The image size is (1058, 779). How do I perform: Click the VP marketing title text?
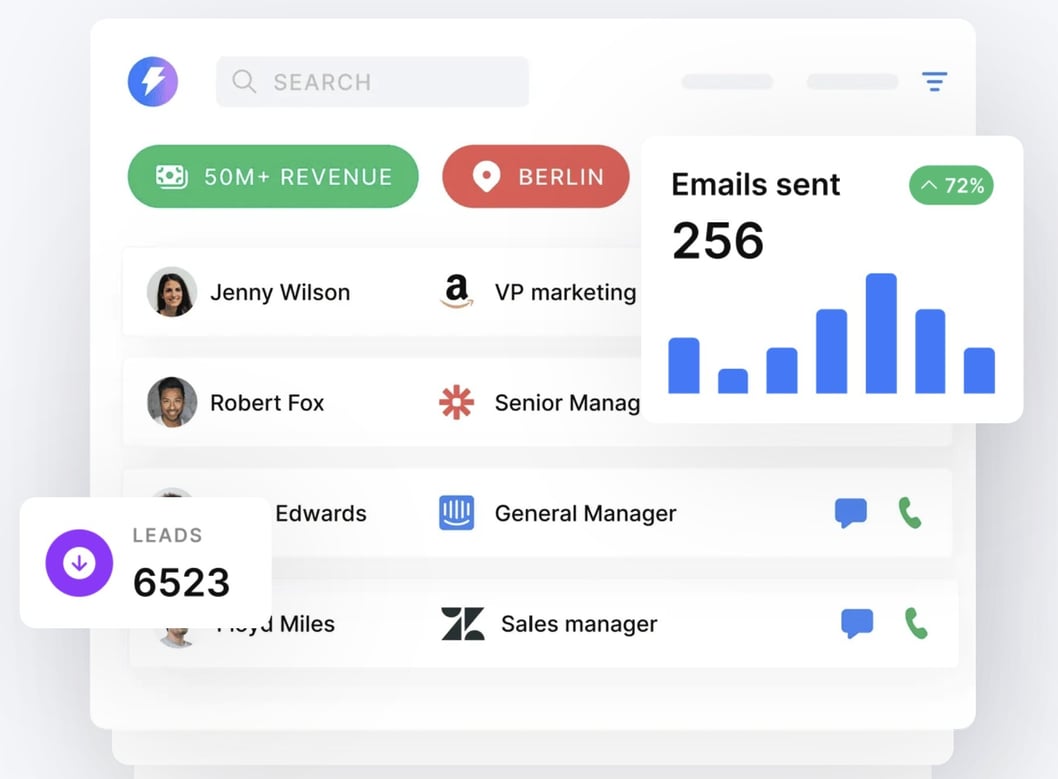(565, 293)
